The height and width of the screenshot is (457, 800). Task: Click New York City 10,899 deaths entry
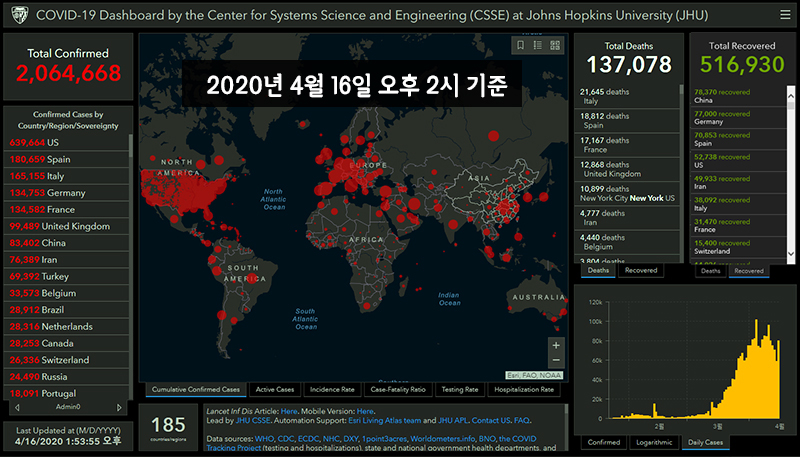click(627, 193)
